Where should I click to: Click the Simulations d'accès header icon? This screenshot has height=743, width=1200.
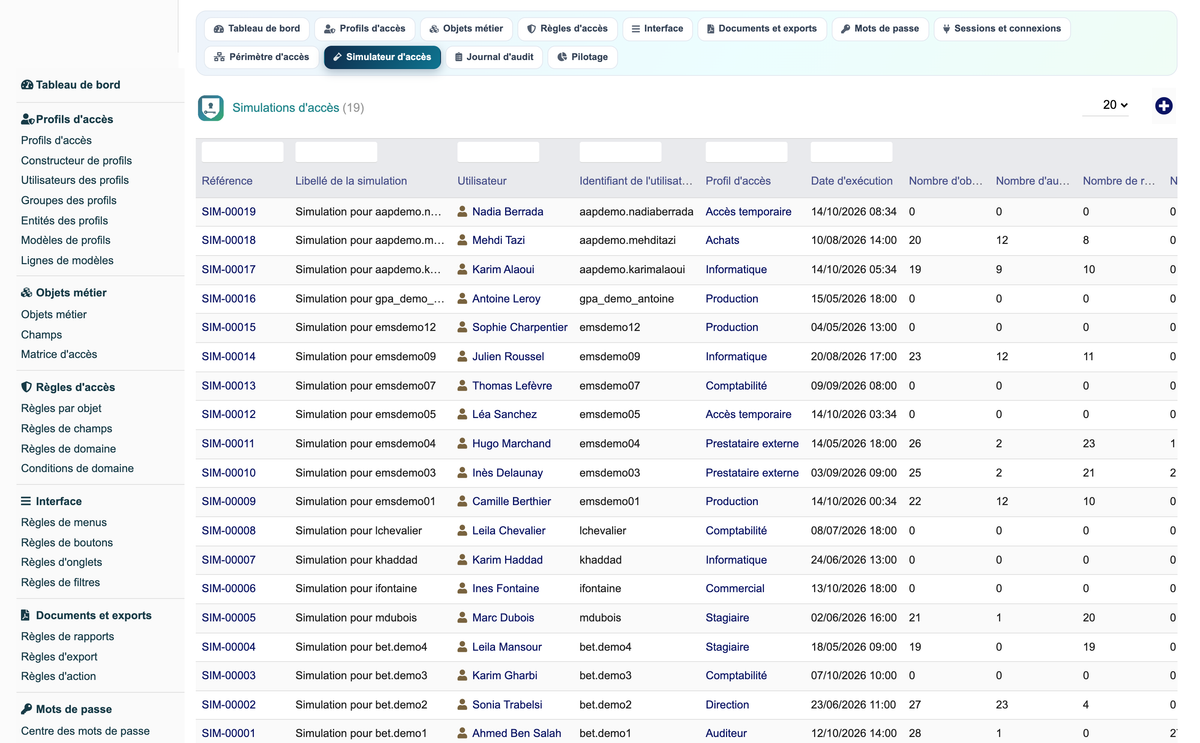(x=211, y=108)
